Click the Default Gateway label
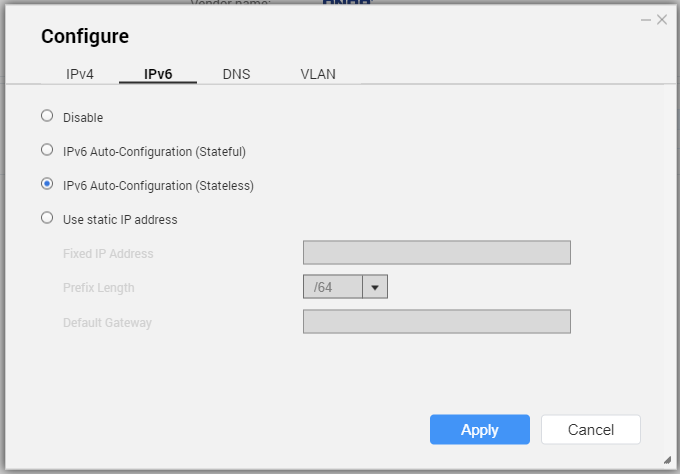Screen dimensions: 680x474 pyautogui.click(x=107, y=322)
